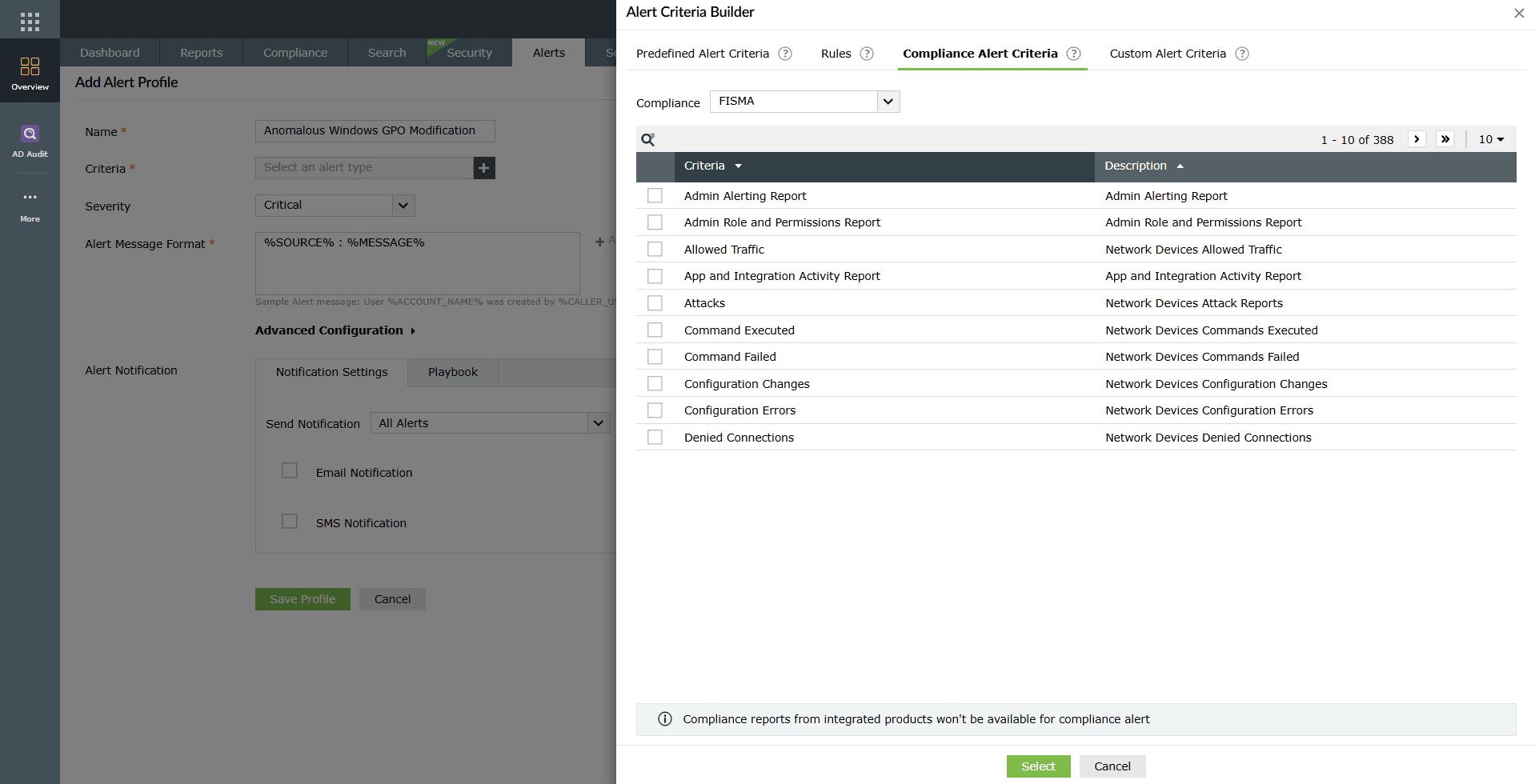1535x784 pixels.
Task: Enable Email Notification
Action: pyautogui.click(x=289, y=470)
